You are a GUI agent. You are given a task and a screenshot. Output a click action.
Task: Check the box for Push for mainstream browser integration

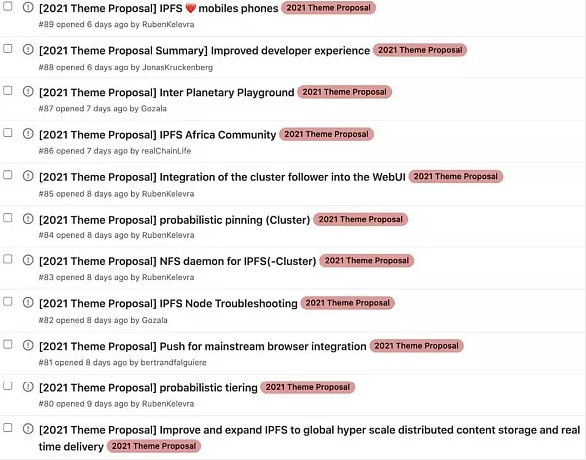pos(7,345)
